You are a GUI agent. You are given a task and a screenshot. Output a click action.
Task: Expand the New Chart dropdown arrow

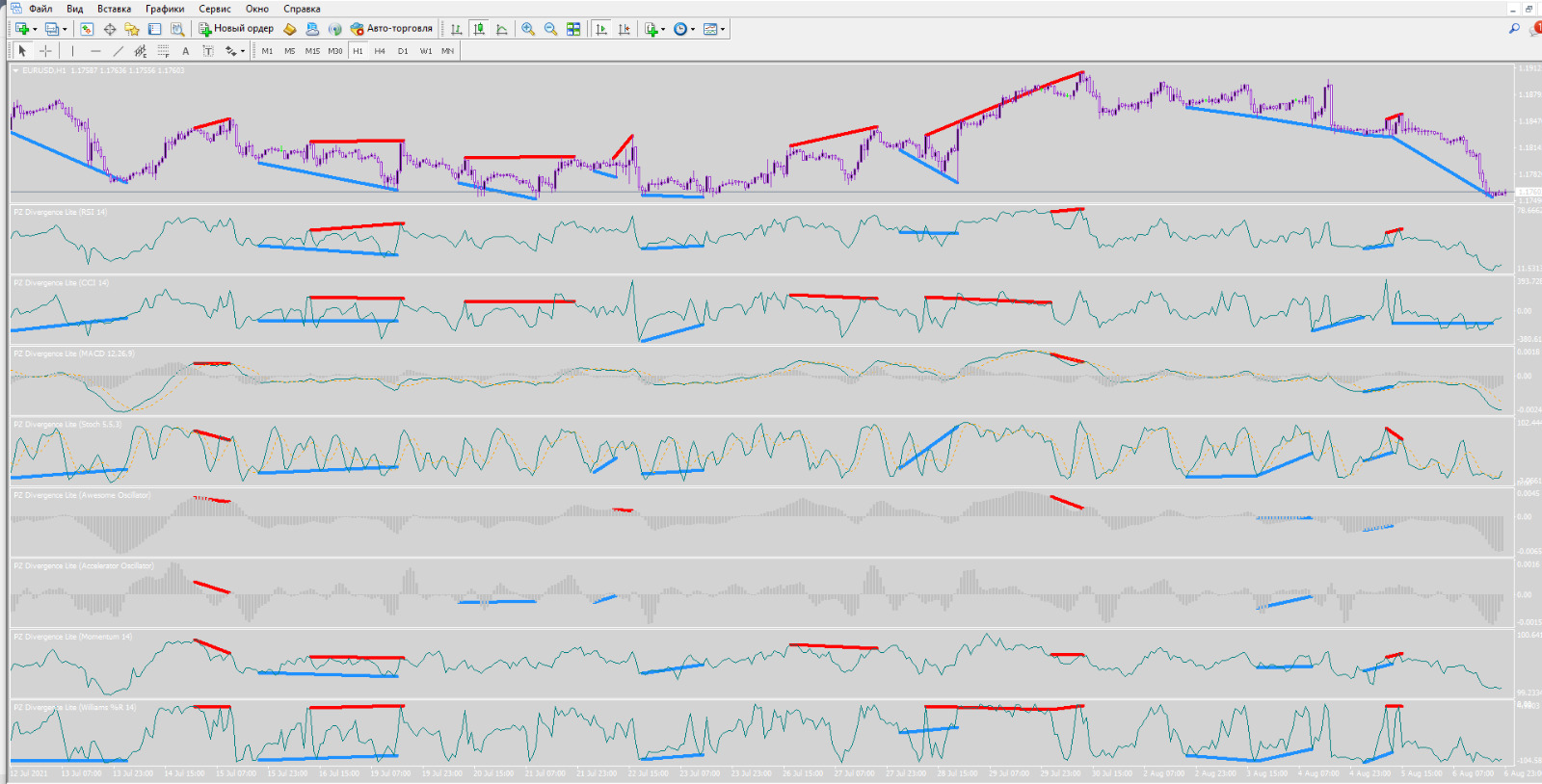(x=35, y=29)
